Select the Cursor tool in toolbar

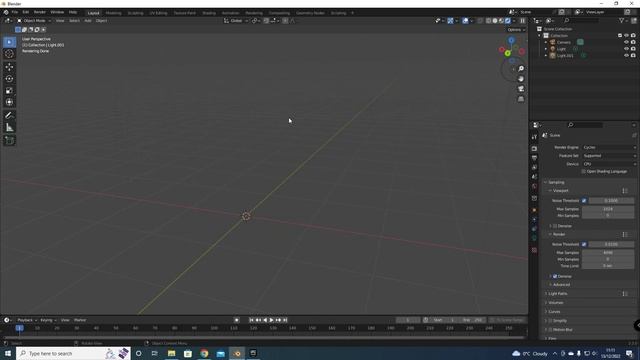[9, 54]
